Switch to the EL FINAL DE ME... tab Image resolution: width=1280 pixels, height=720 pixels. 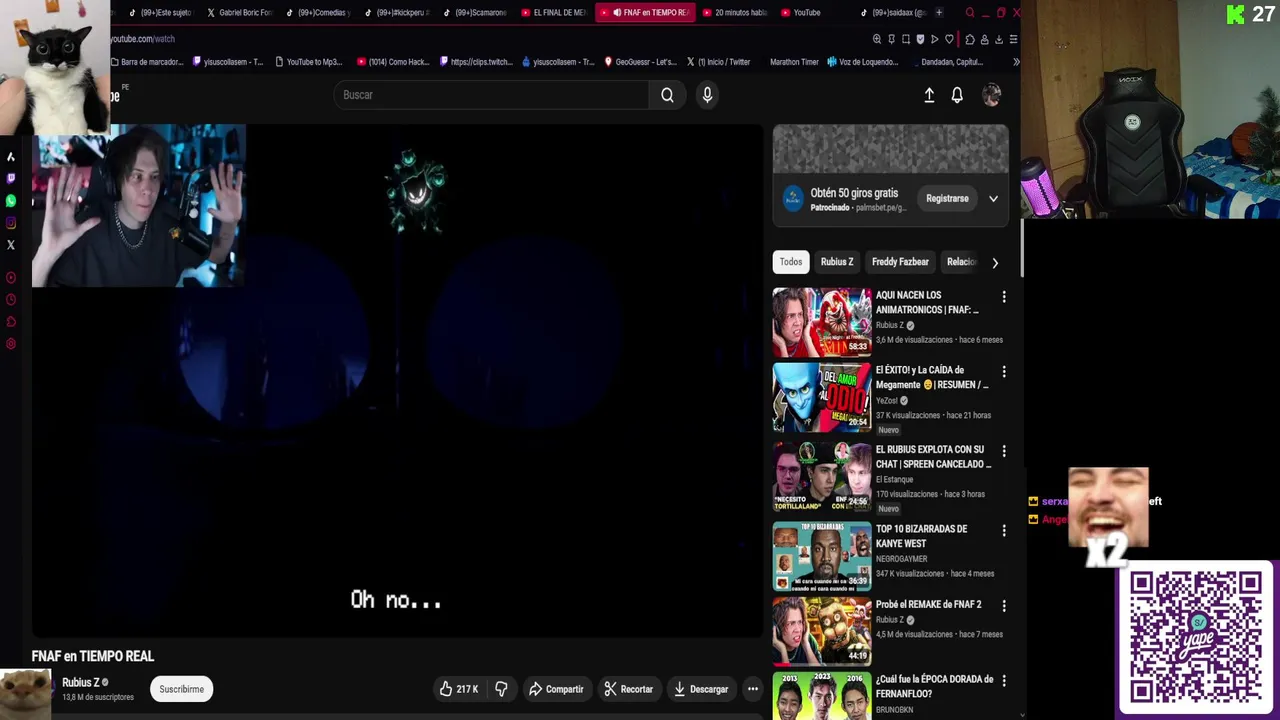click(553, 13)
